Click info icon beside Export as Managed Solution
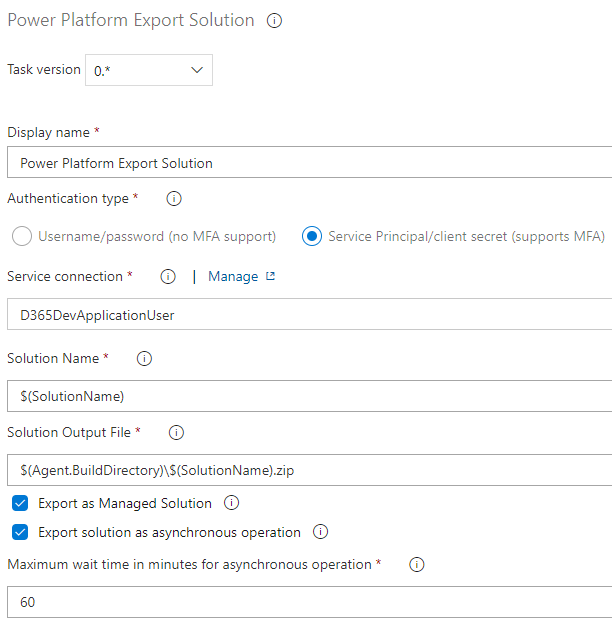 (x=232, y=503)
